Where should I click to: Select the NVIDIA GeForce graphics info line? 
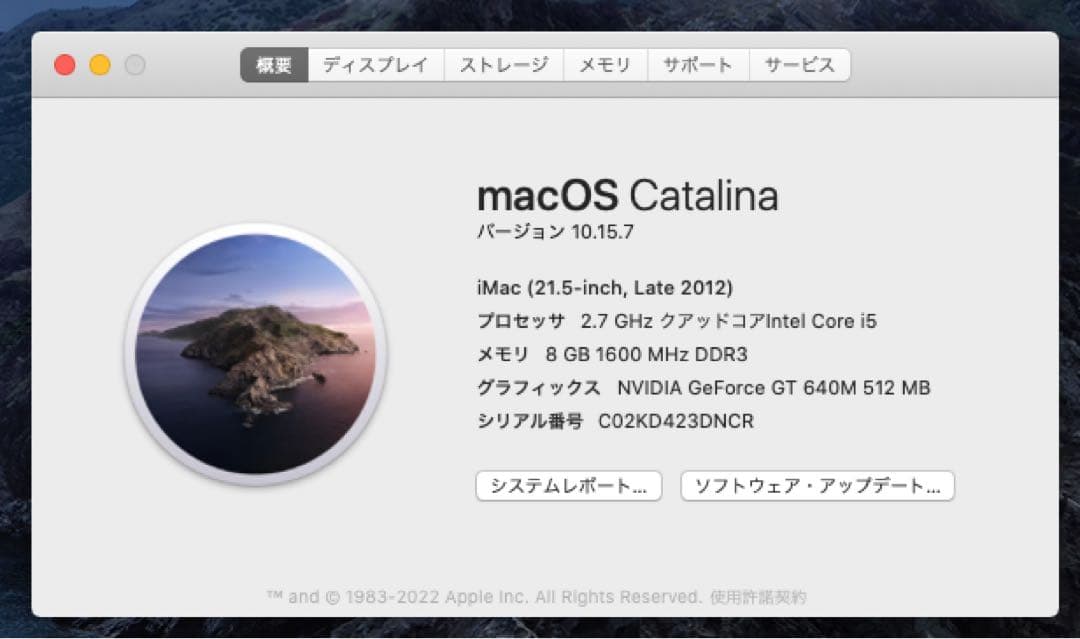point(703,387)
